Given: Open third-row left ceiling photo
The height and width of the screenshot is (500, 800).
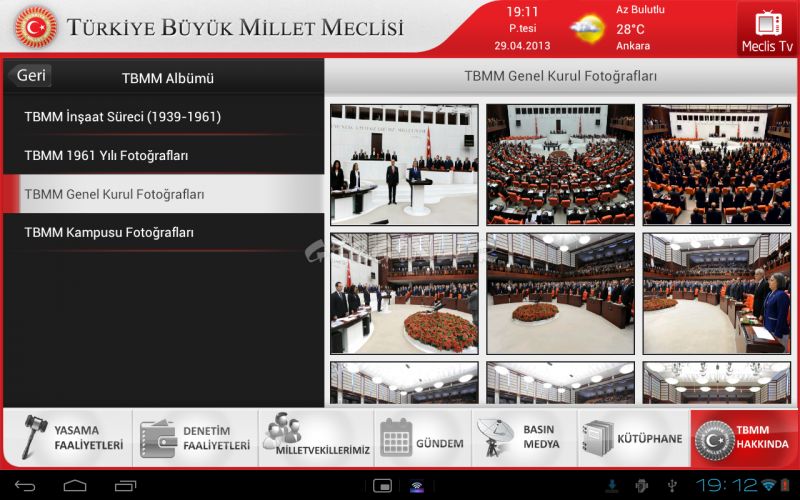Looking at the screenshot, I should 404,383.
